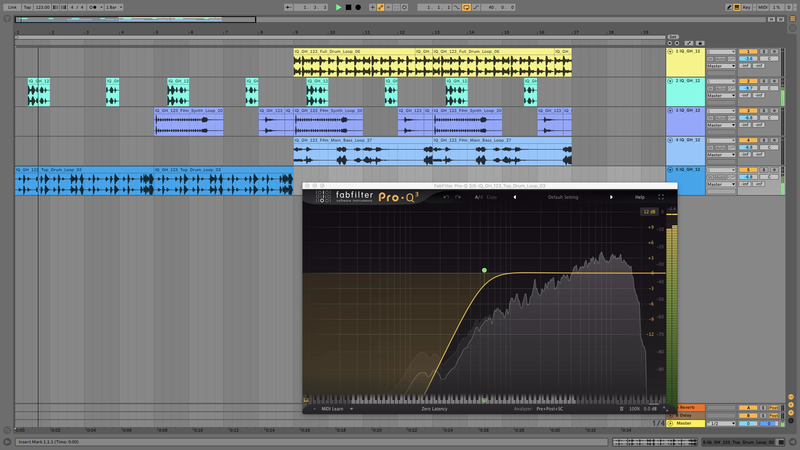Click the Re-enable Automation icon

point(388,7)
